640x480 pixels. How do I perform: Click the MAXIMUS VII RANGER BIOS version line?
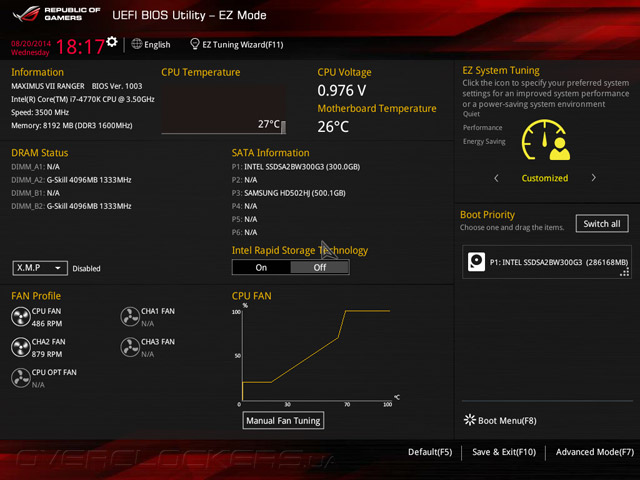pos(77,86)
